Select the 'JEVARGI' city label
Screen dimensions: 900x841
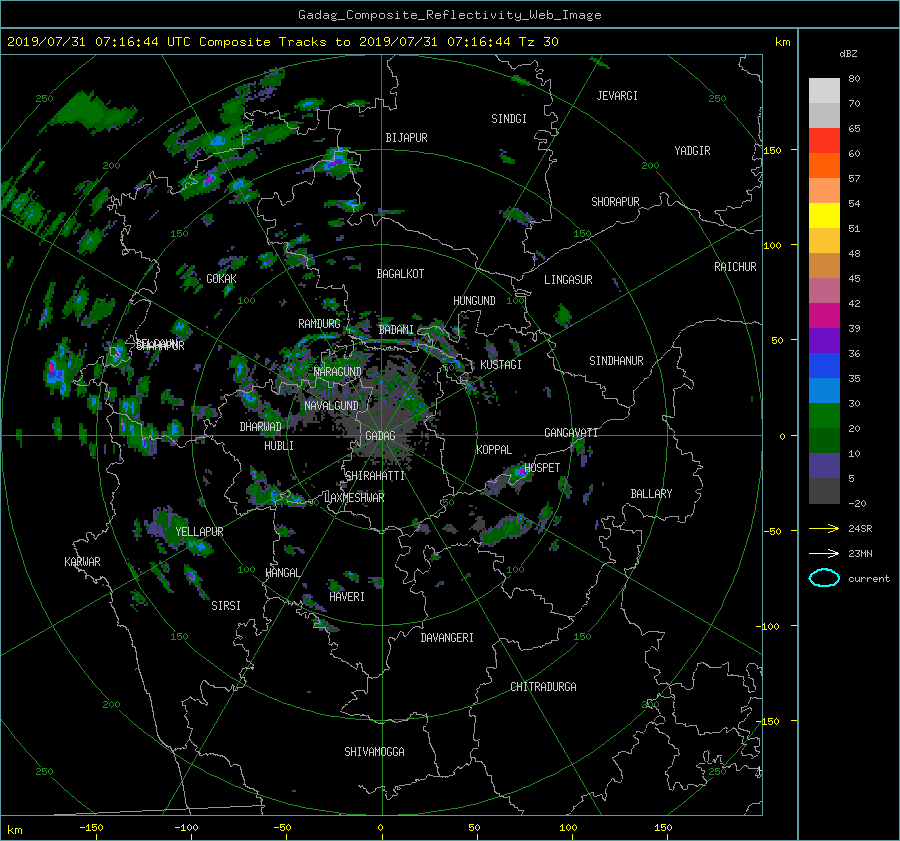click(617, 96)
